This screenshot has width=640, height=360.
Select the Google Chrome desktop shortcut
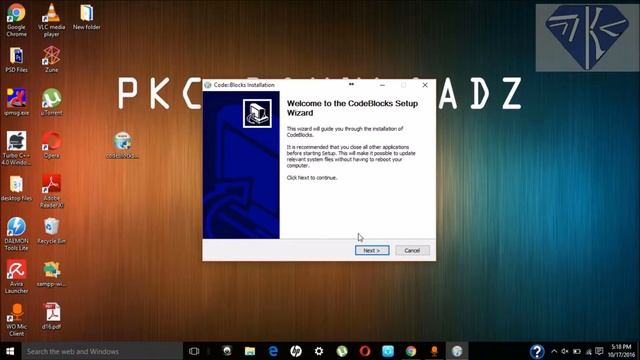[16, 20]
